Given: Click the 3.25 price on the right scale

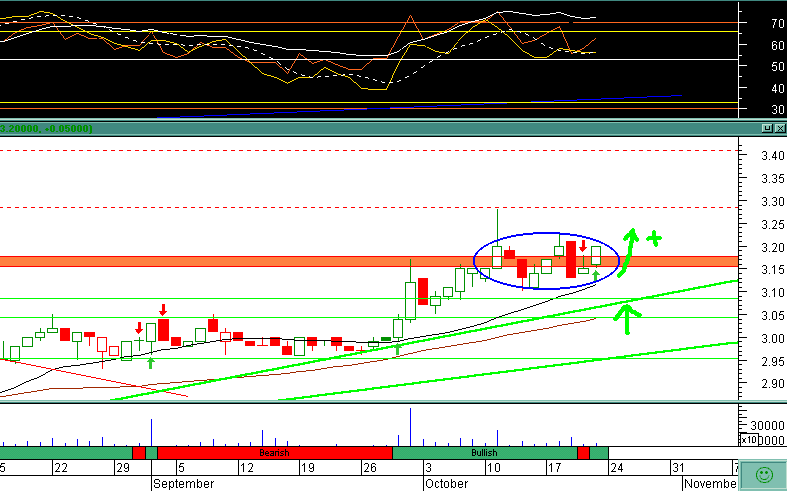Looking at the screenshot, I should click(772, 224).
